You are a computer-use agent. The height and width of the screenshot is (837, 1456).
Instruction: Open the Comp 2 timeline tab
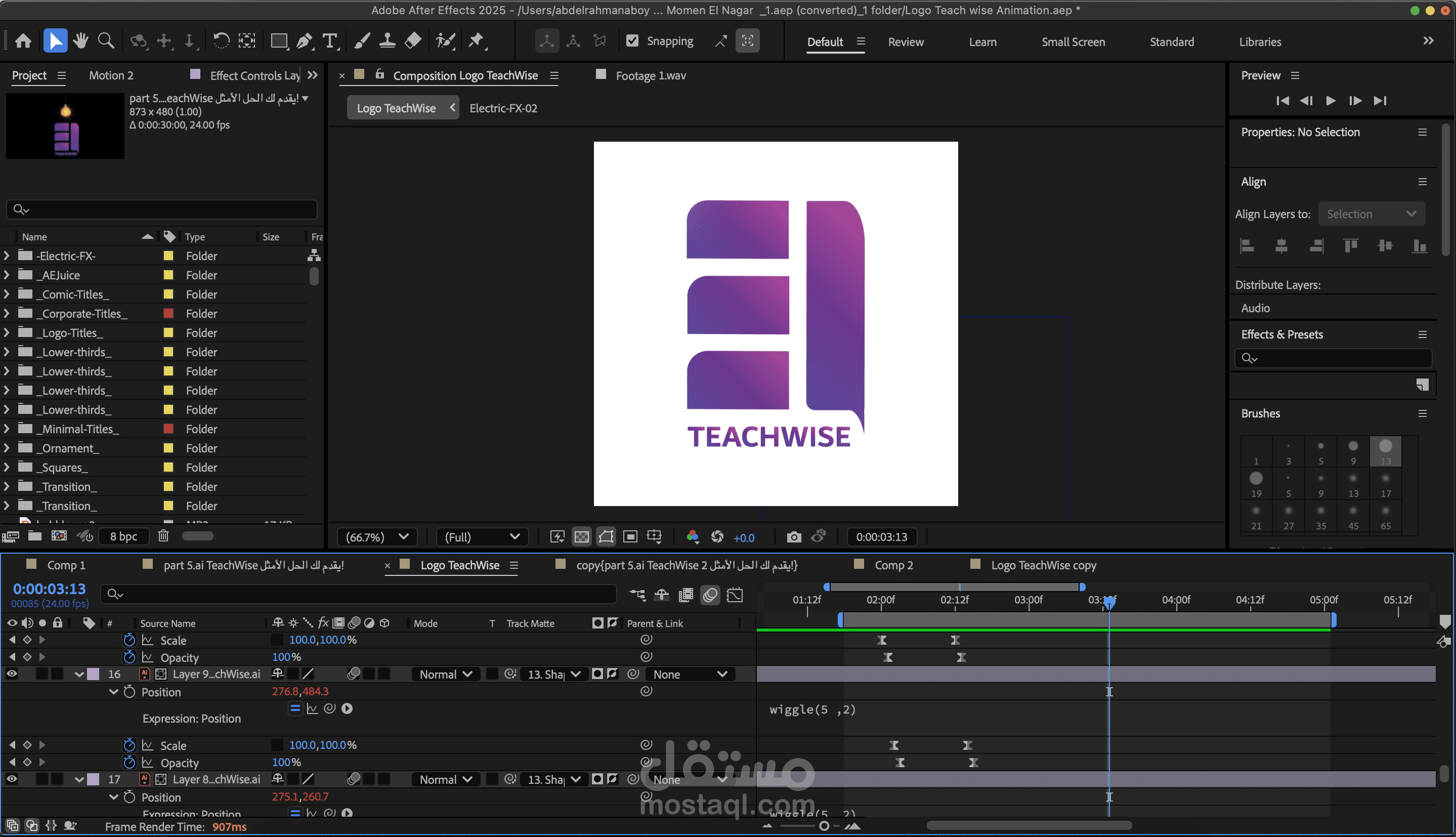pos(893,565)
